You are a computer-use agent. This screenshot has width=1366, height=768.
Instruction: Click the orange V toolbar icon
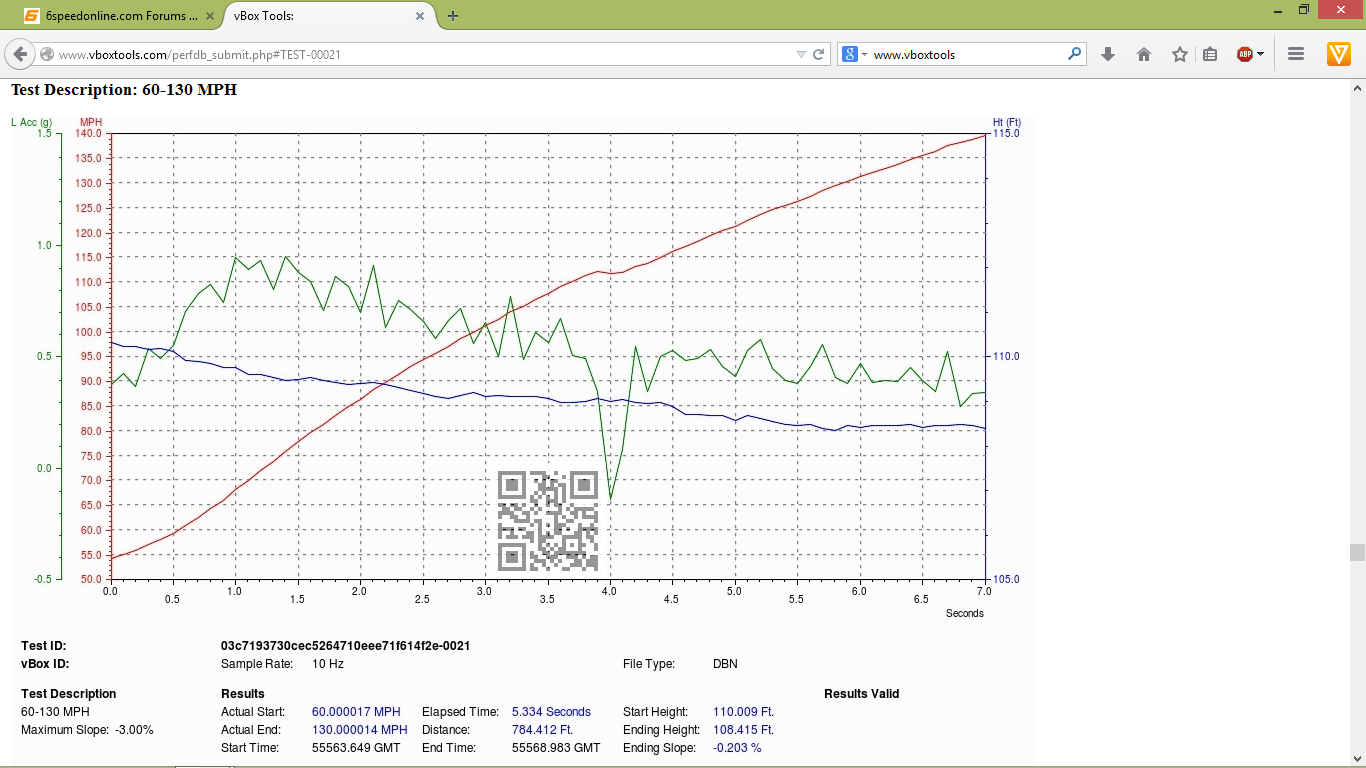tap(1338, 54)
